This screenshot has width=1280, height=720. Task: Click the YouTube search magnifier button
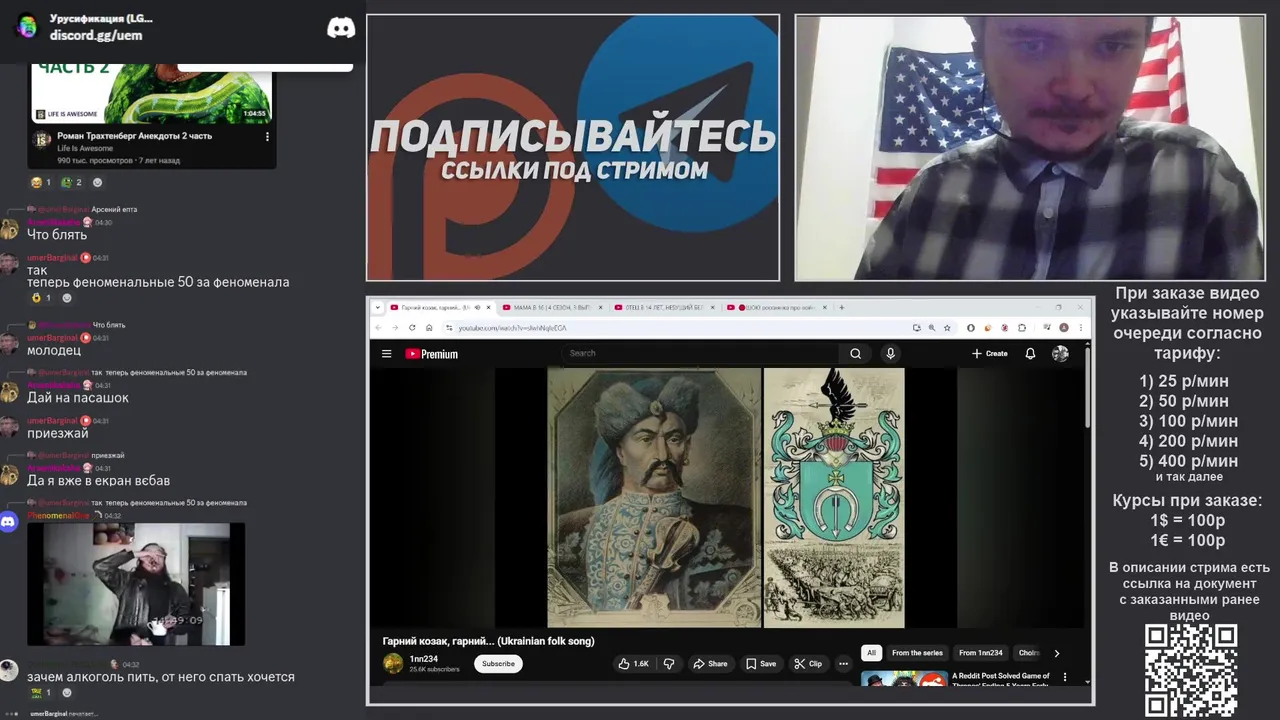855,353
